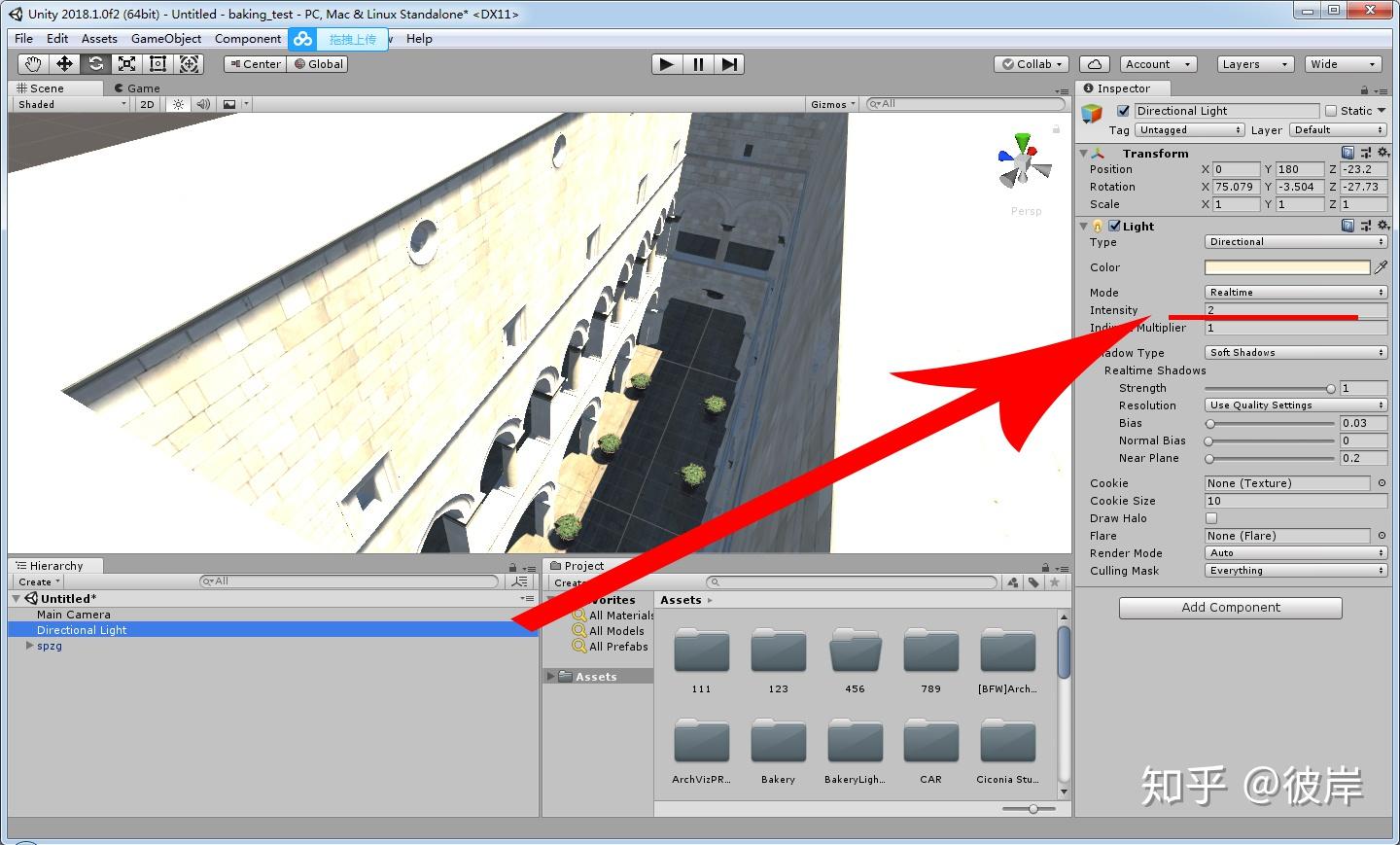Expand spzg object in Hierarchy
The width and height of the screenshot is (1400, 845).
point(29,646)
